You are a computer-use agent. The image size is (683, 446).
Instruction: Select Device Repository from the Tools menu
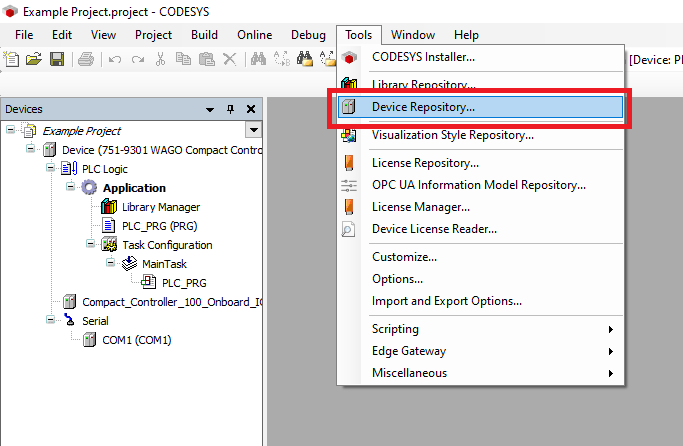pyautogui.click(x=423, y=106)
